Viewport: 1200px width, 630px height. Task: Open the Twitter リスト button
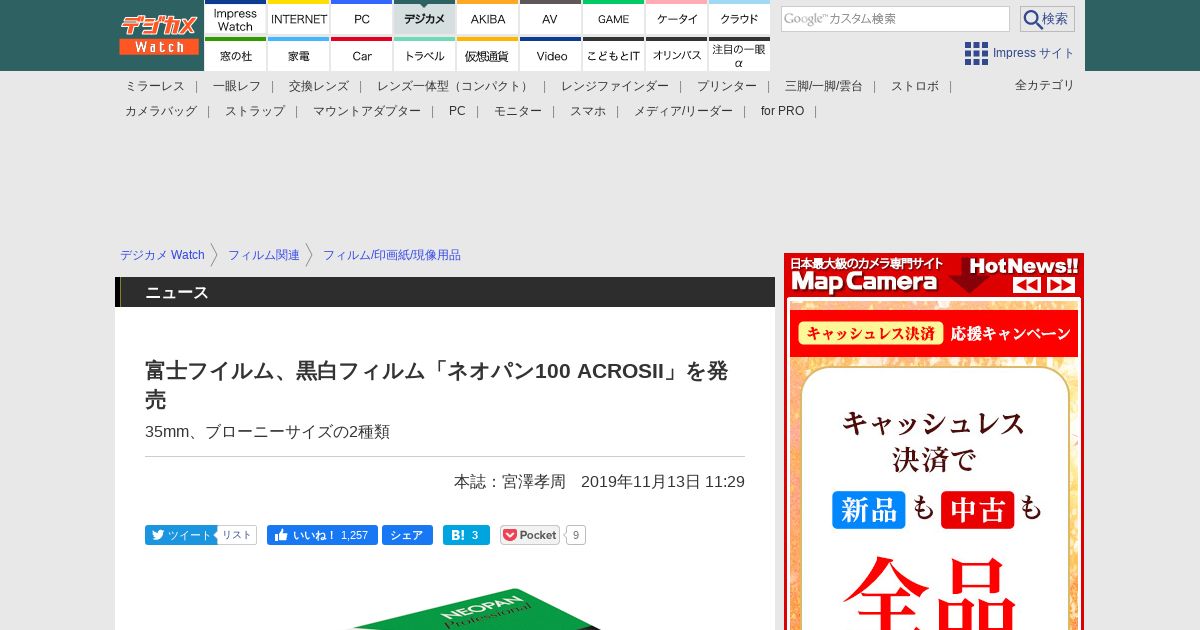pos(237,535)
